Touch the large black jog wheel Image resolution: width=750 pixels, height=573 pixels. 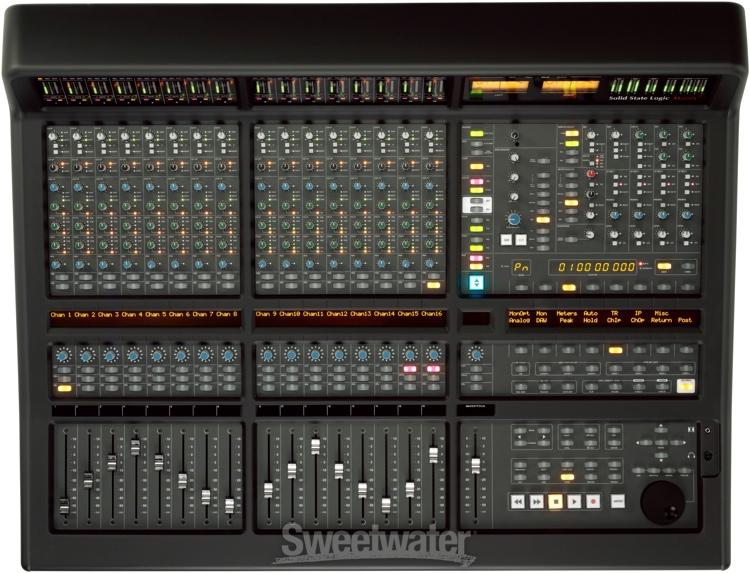point(663,502)
